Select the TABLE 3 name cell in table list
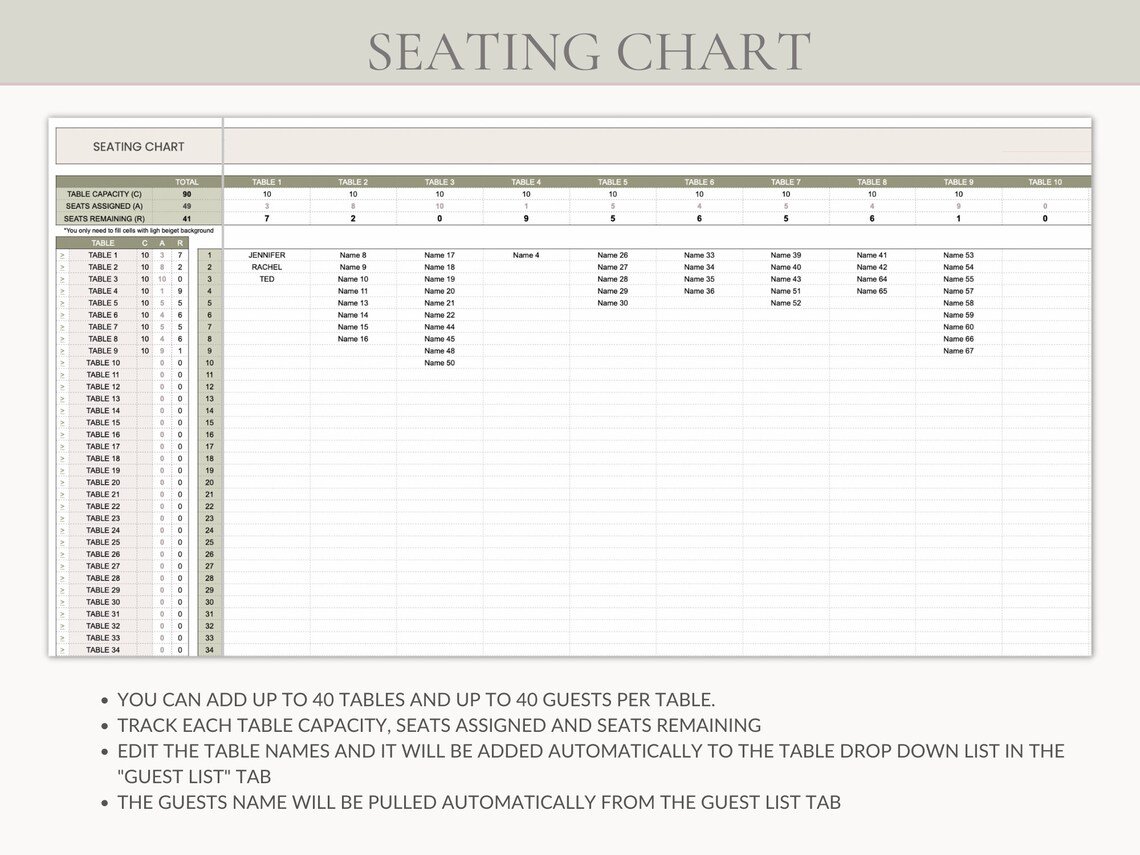 (x=102, y=279)
